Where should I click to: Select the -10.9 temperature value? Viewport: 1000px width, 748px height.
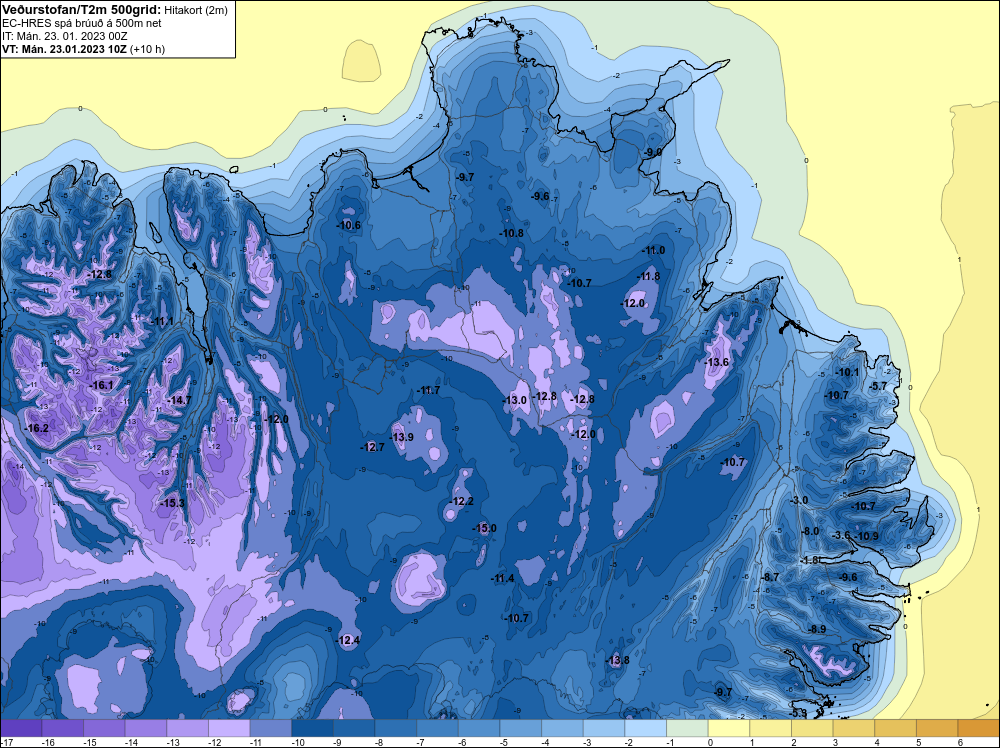coord(867,536)
